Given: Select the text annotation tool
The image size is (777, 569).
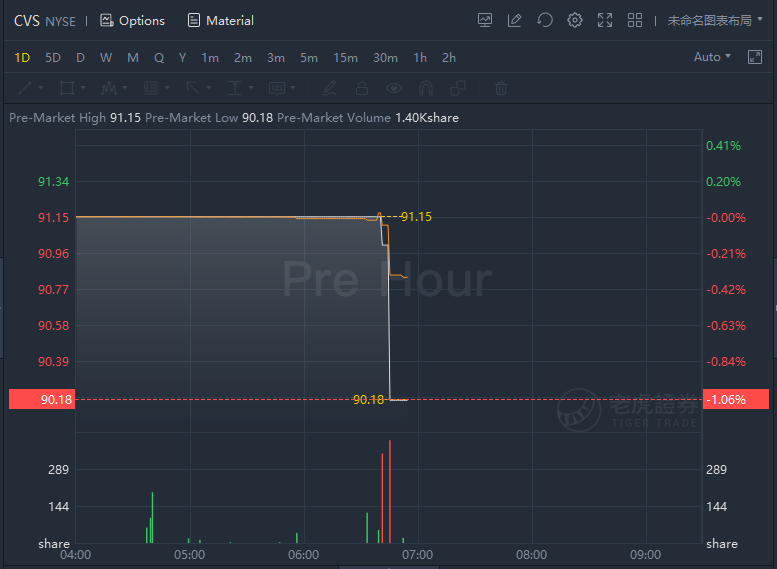Looking at the screenshot, I should [235, 88].
